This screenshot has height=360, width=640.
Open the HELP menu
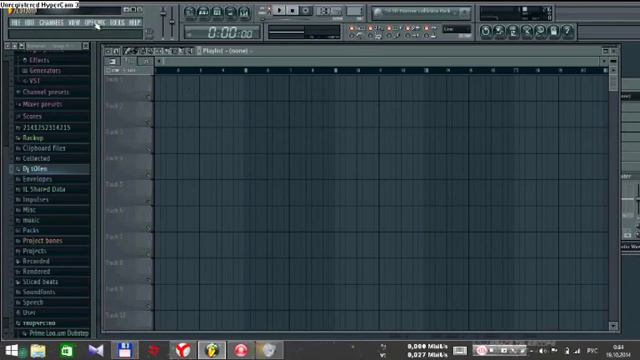coord(135,22)
